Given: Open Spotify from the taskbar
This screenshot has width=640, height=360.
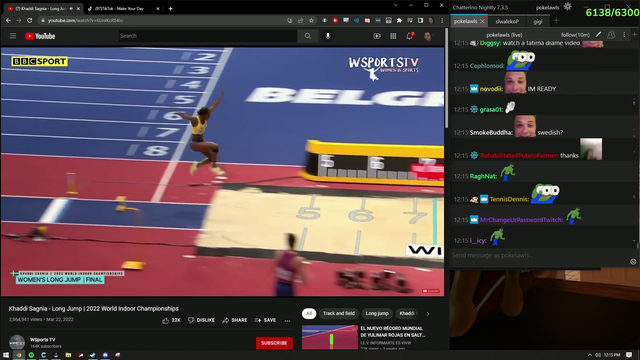Looking at the screenshot, I should click(x=31, y=355).
